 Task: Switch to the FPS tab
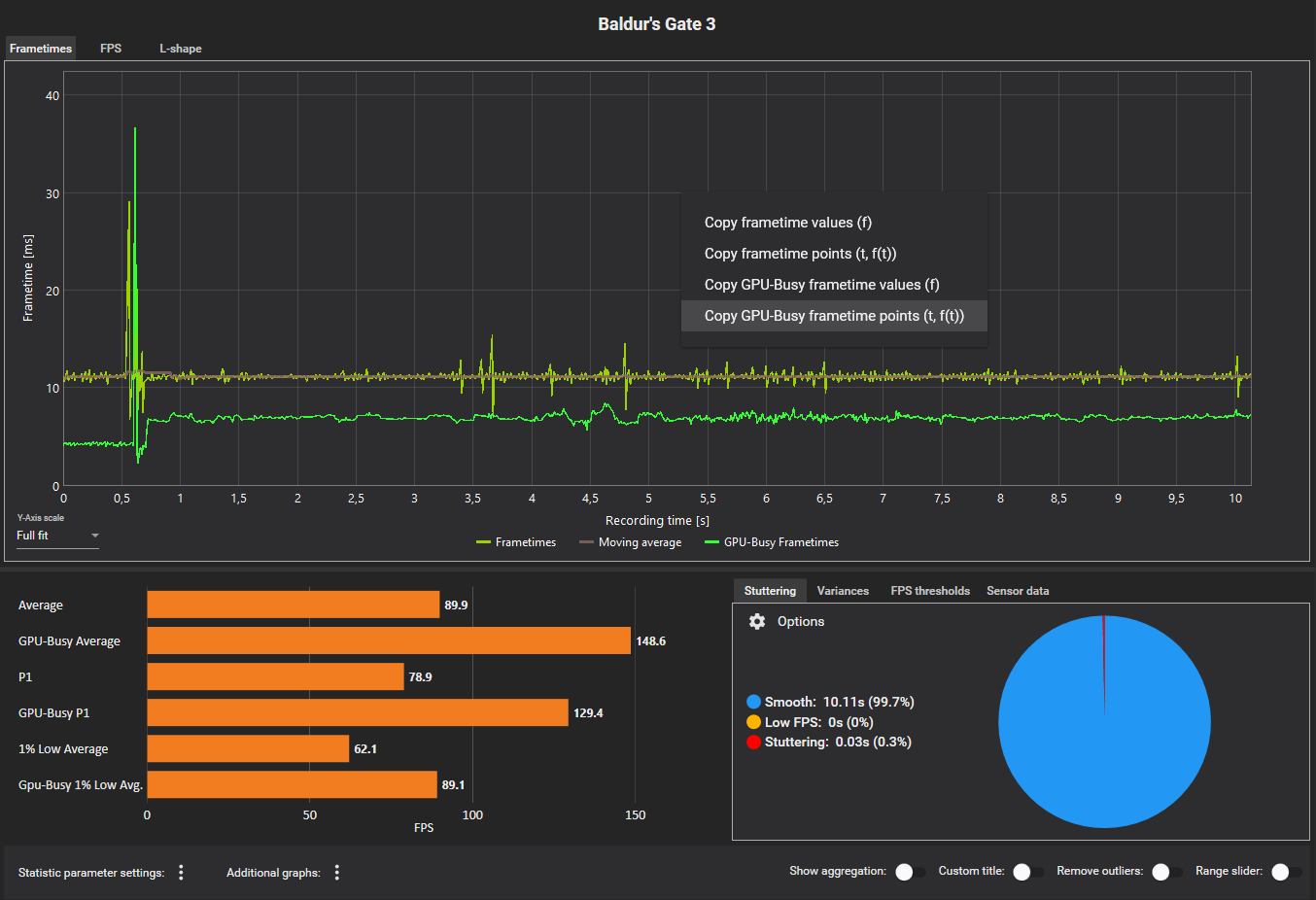pos(111,49)
